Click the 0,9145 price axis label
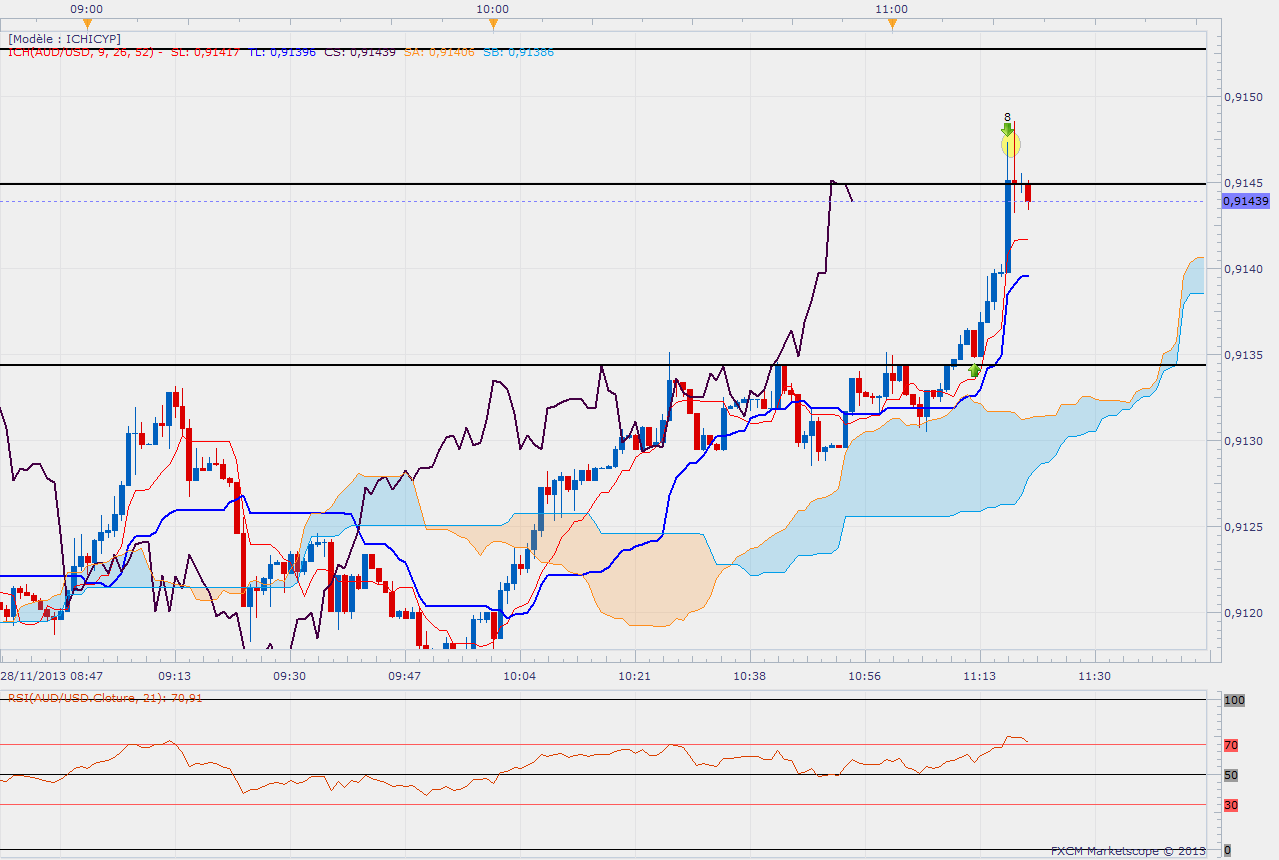This screenshot has width=1279, height=860. (1244, 183)
